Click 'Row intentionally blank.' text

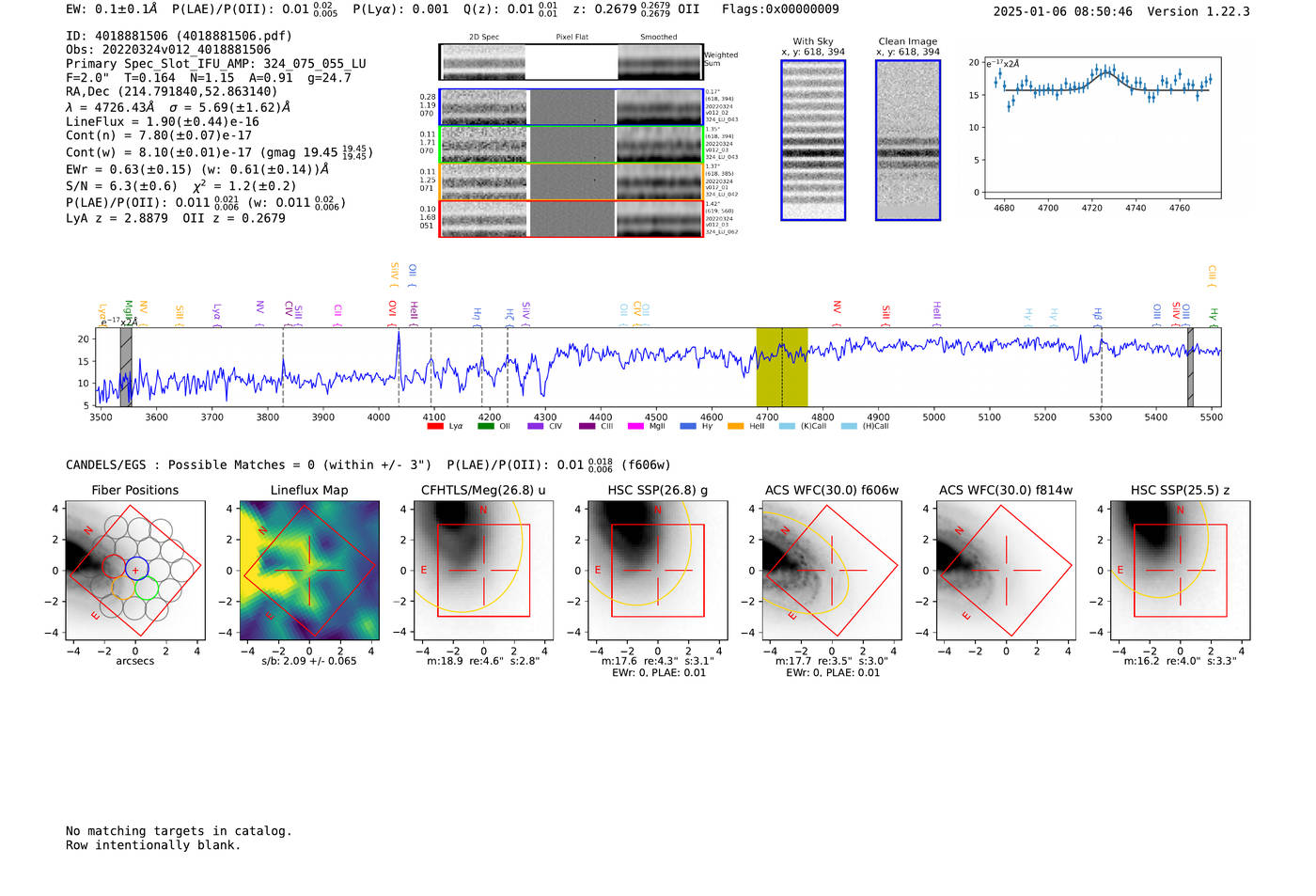click(153, 845)
